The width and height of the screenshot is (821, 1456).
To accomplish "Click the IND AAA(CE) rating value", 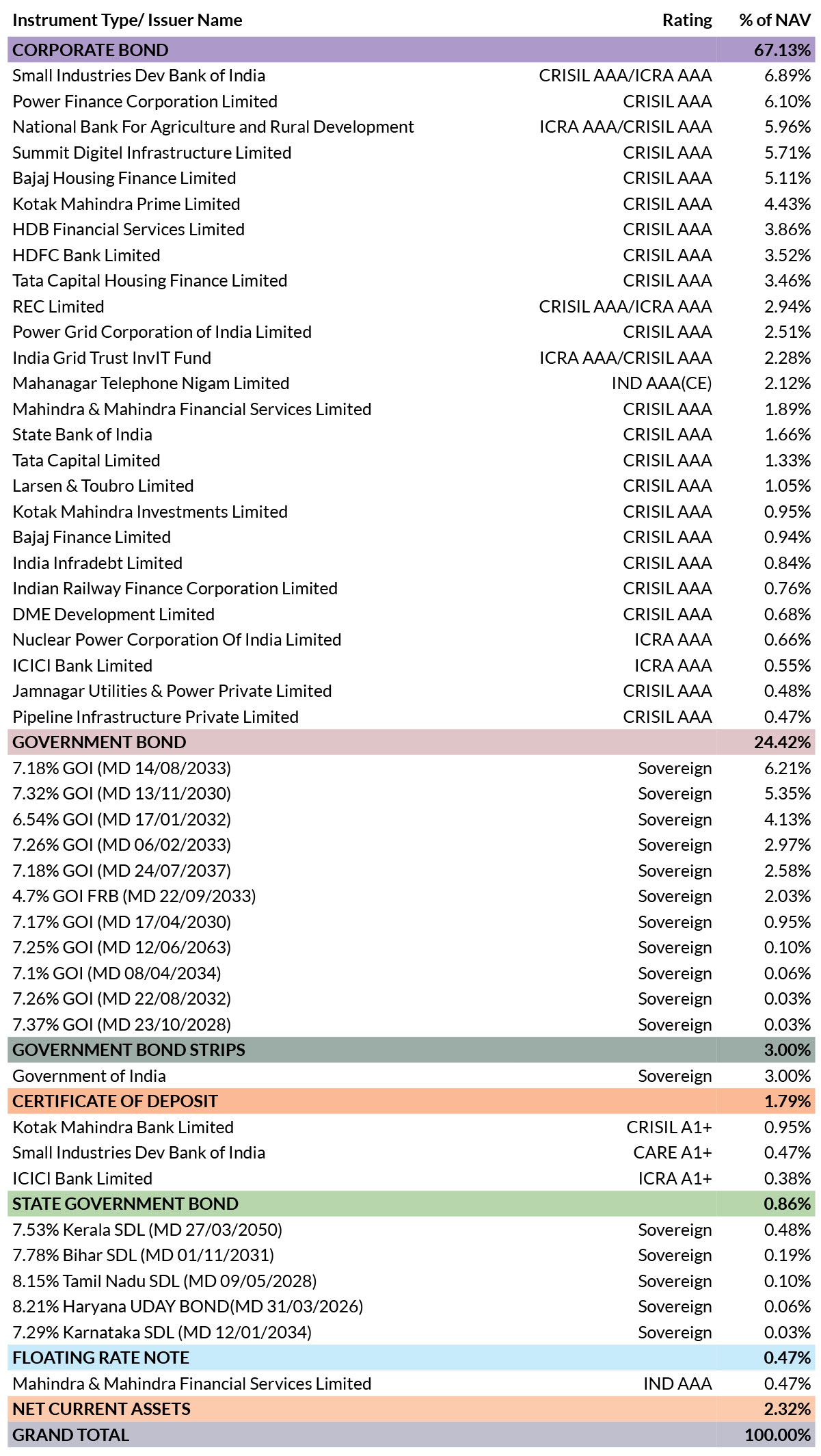I will coord(662,383).
